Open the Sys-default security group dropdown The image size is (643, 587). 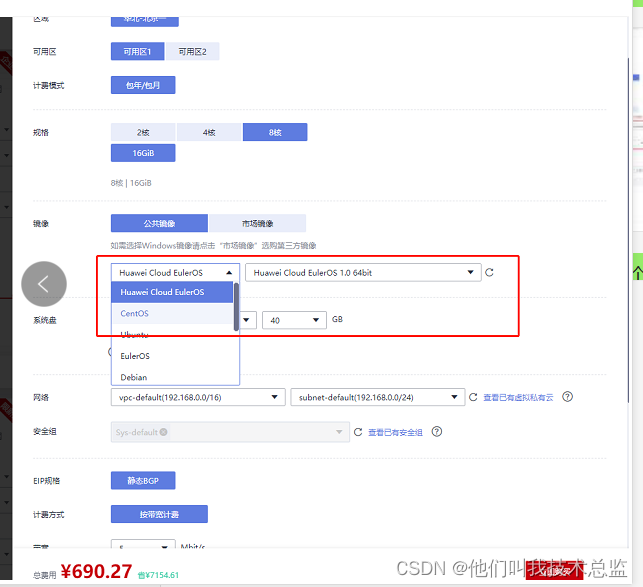[x=230, y=432]
